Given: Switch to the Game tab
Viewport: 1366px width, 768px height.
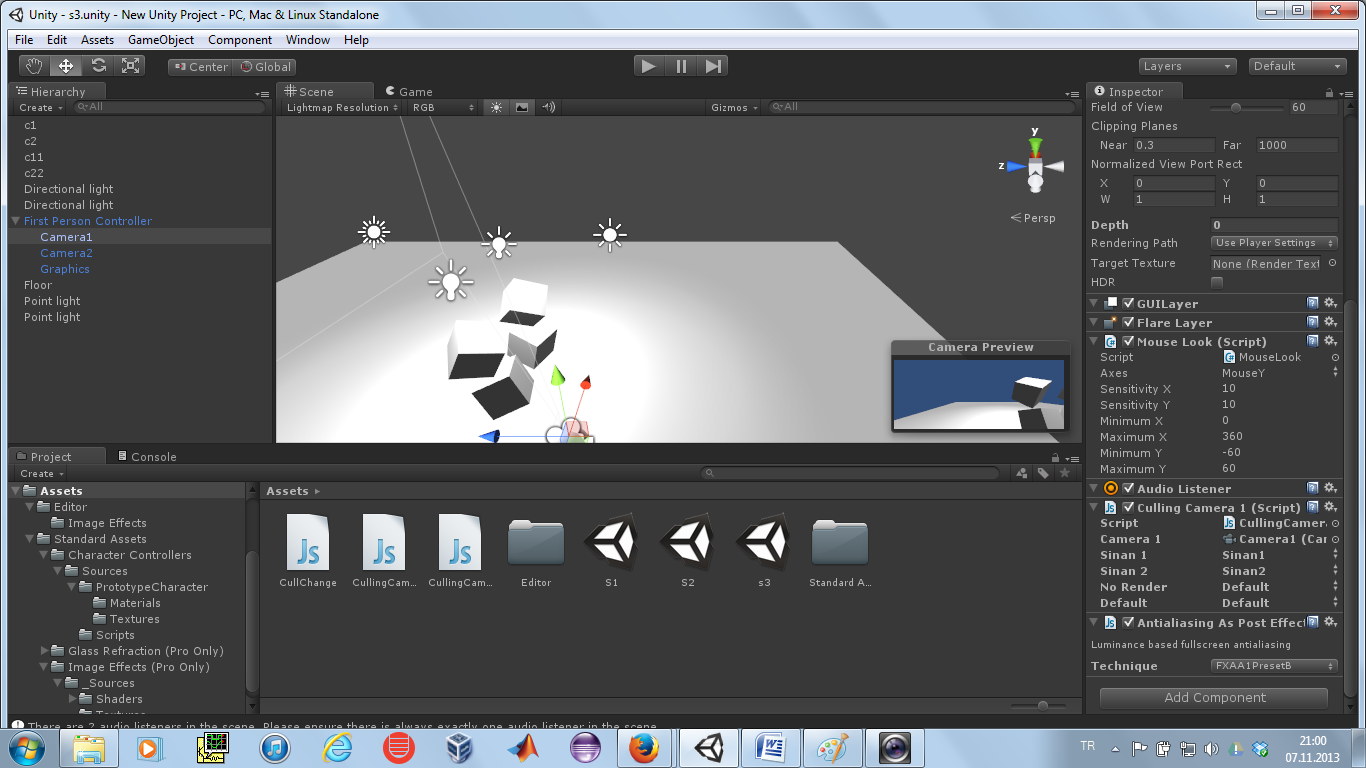Looking at the screenshot, I should 408,91.
